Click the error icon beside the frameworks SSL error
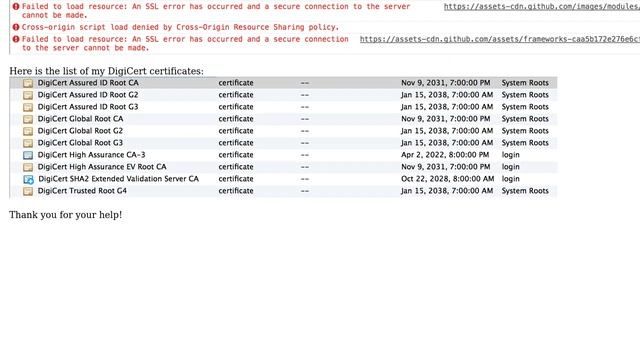This screenshot has width=640, height=360. pyautogui.click(x=16, y=39)
